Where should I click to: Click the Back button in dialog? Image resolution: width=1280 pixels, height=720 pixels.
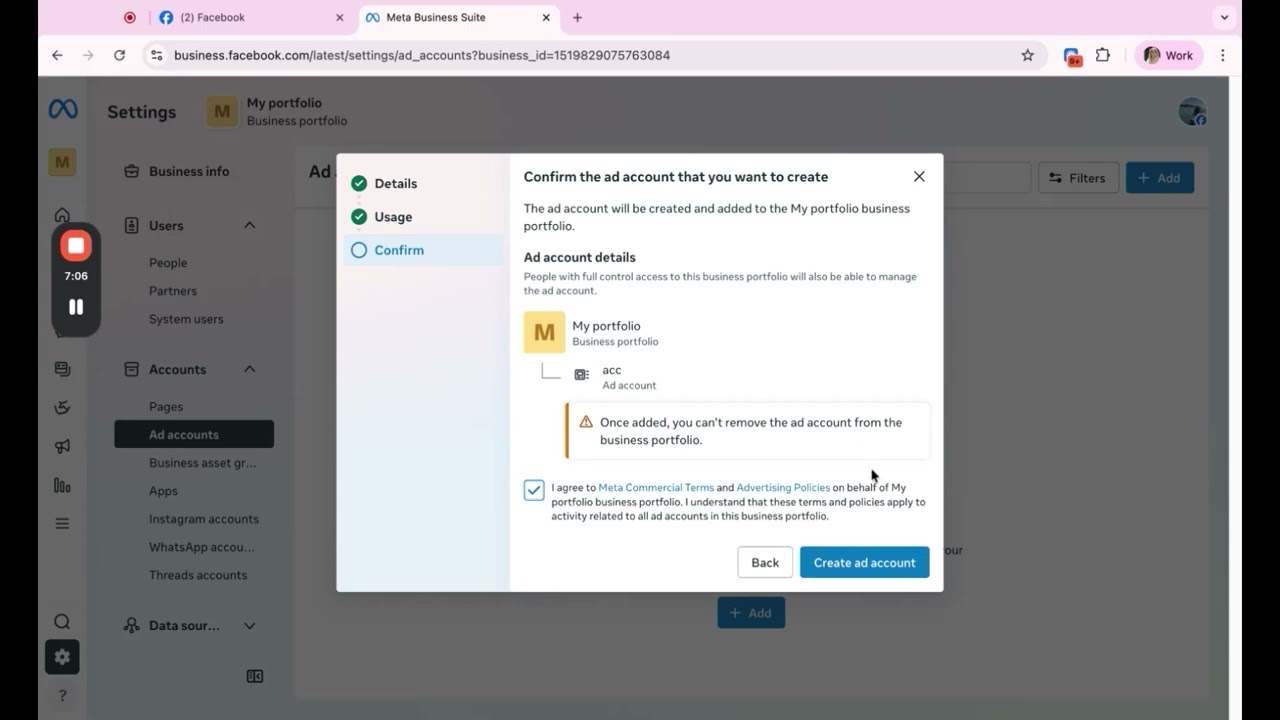[765, 562]
